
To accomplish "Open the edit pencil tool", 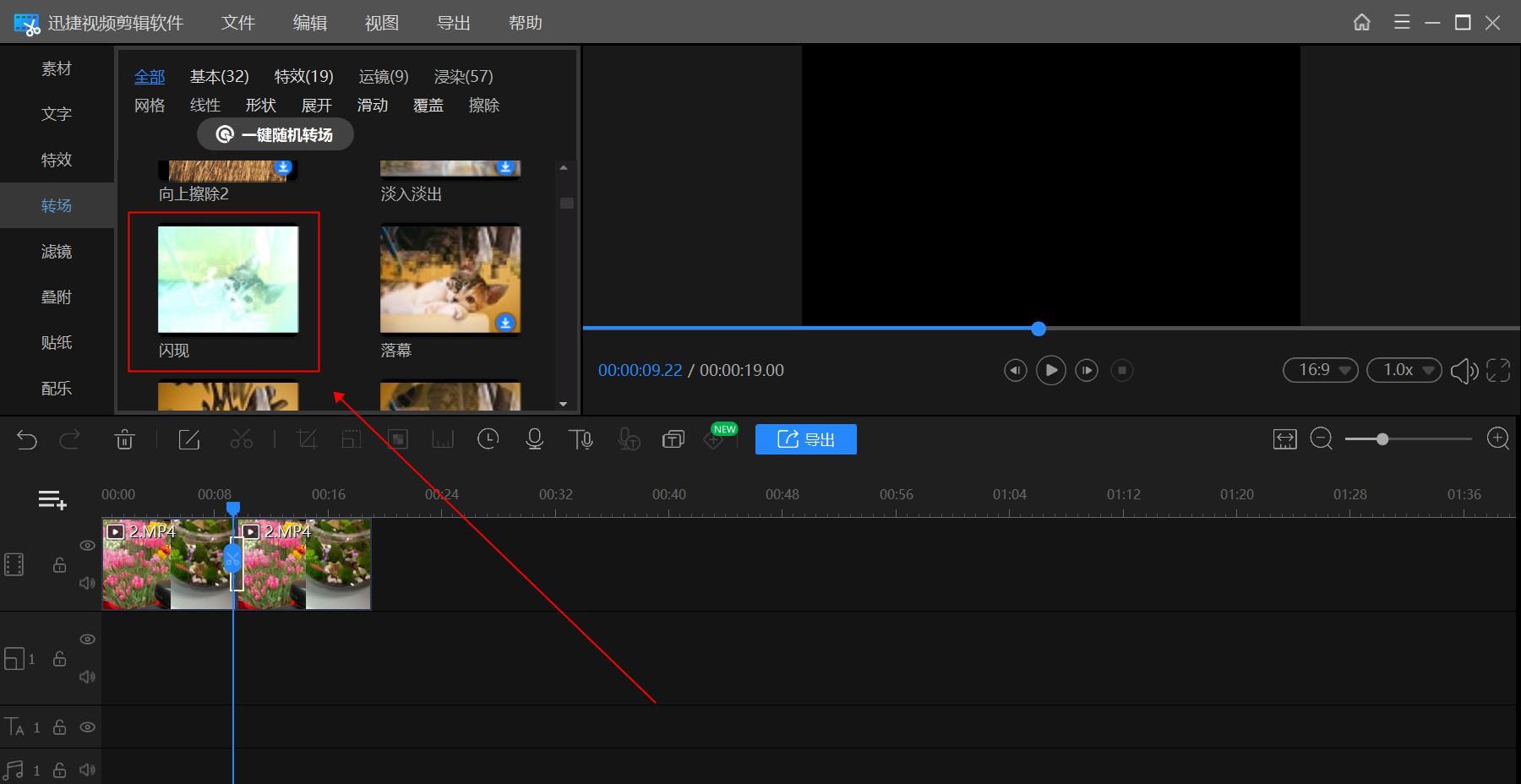I will coord(189,439).
